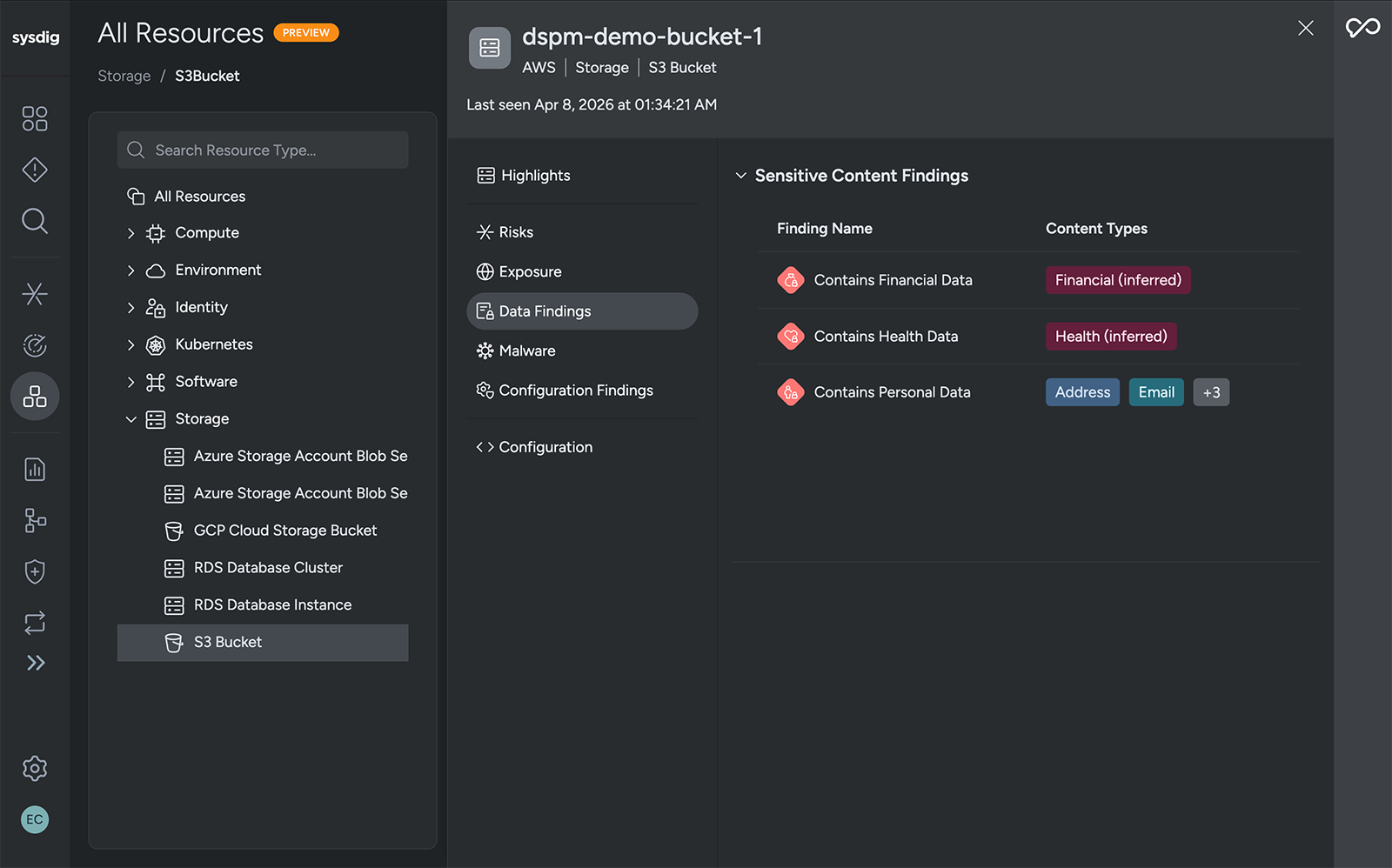This screenshot has height=868, width=1392.
Task: Click the infinity icon at top right
Action: [1362, 28]
